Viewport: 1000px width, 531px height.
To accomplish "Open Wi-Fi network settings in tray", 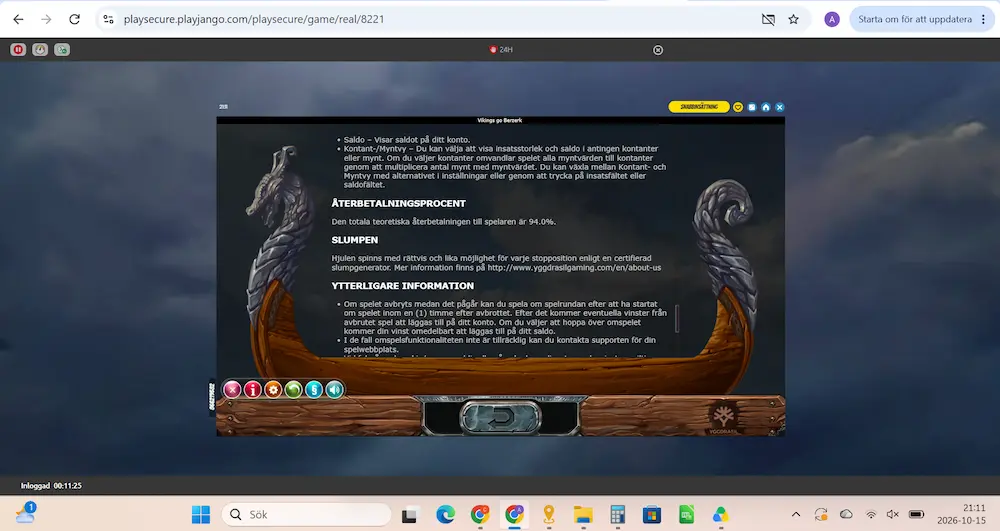I will pos(871,514).
